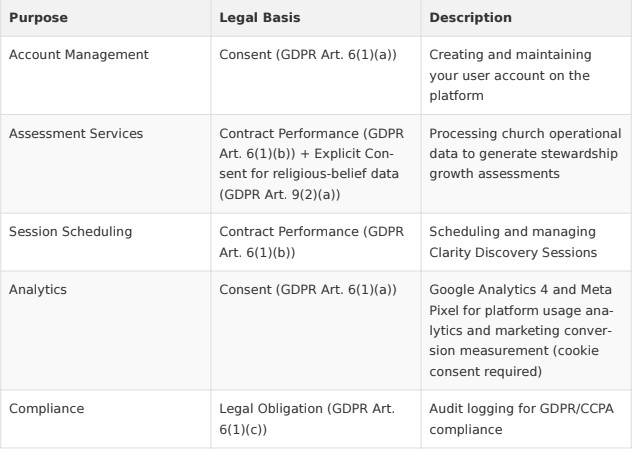632x449 pixels.
Task: Click the 'cookie consent required' text
Action: [514, 361]
